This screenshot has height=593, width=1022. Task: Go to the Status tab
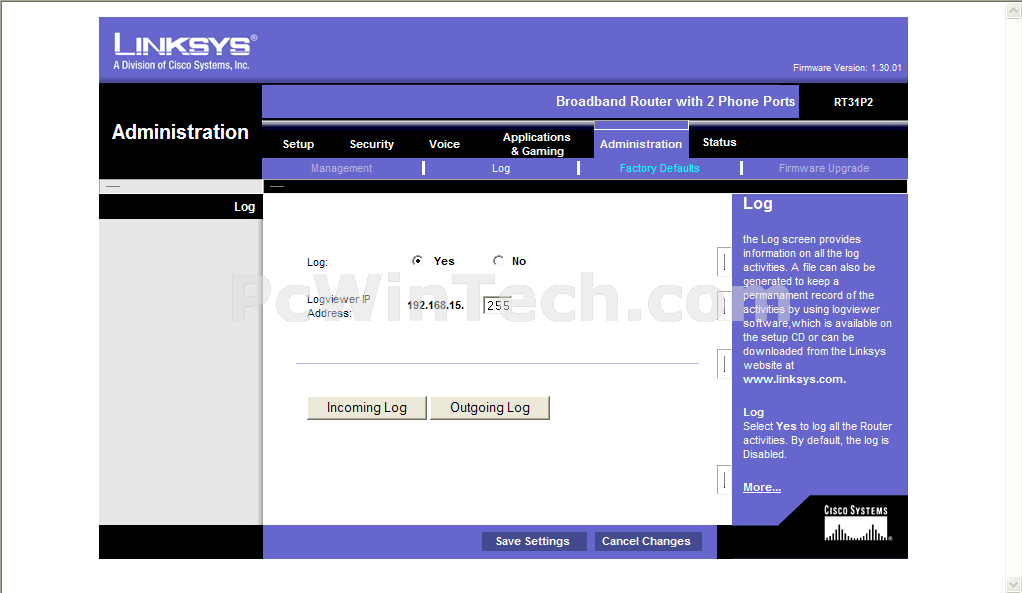click(719, 142)
